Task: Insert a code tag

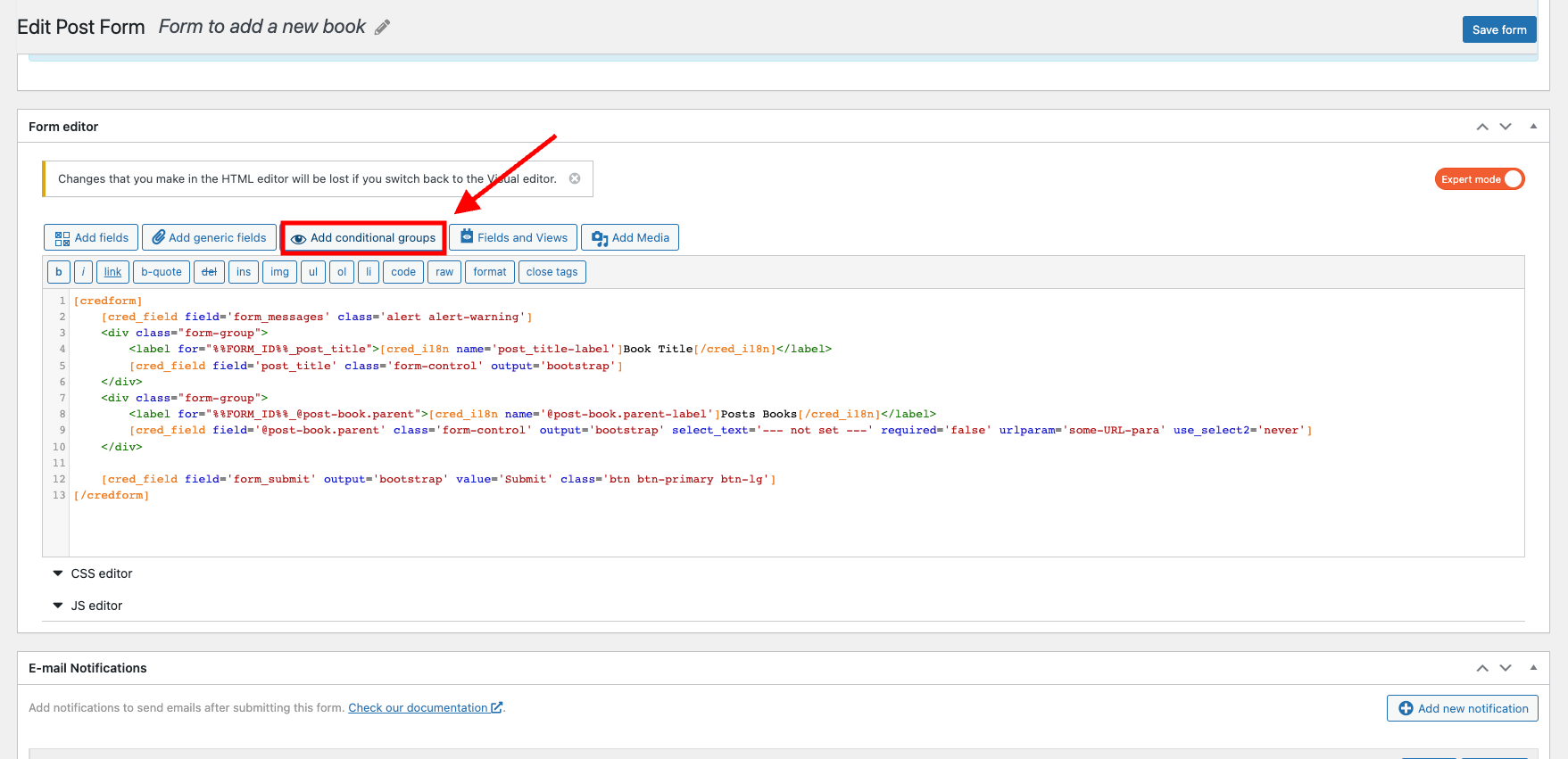Action: [x=403, y=272]
